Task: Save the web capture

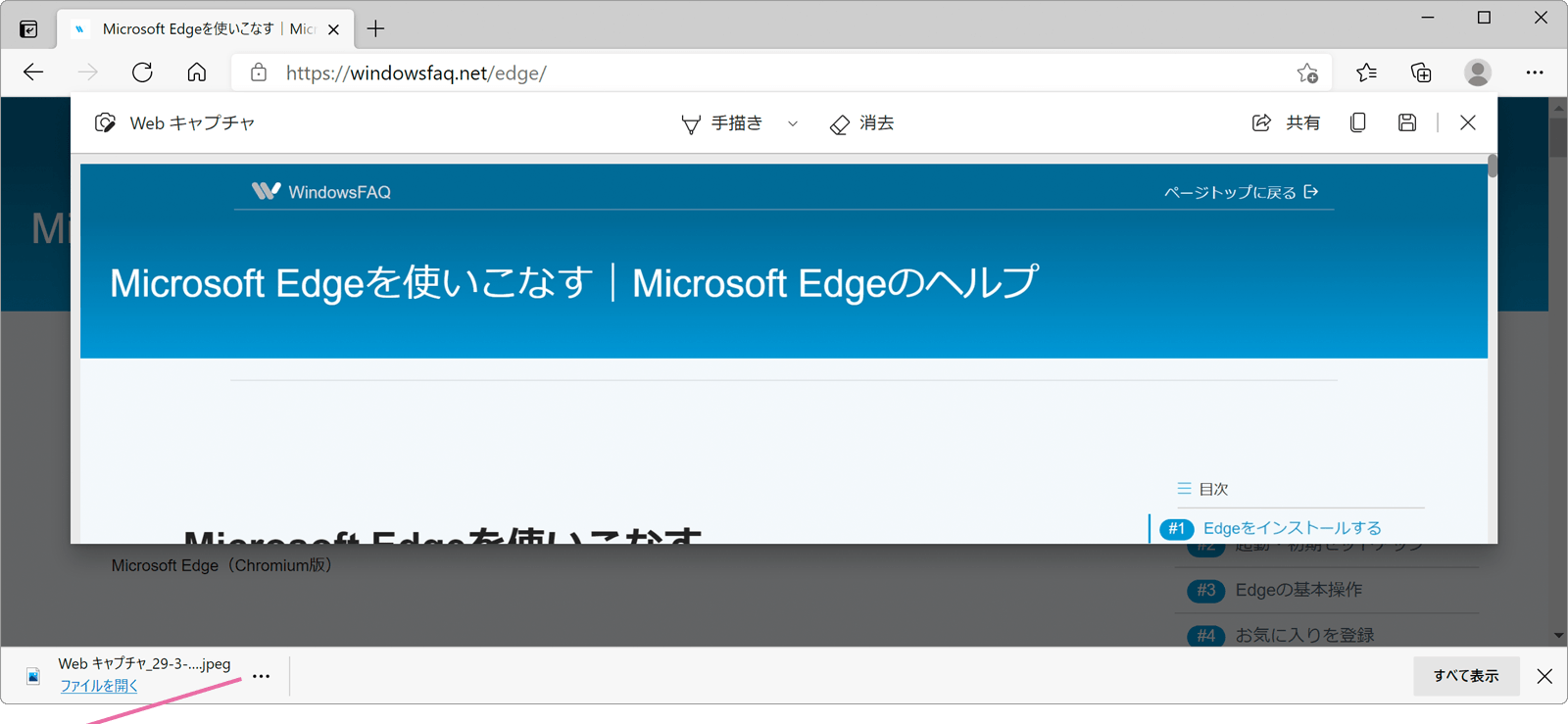Action: coord(1407,122)
